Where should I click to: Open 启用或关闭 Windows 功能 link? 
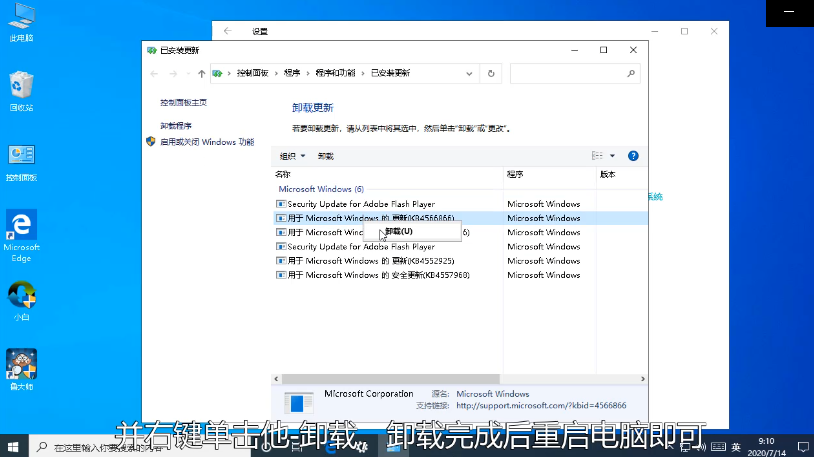coord(207,142)
